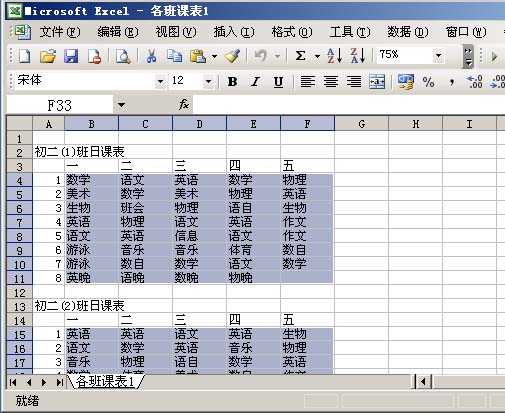Toggle Italic formatting
Image resolution: width=505 pixels, height=413 pixels.
(255, 81)
